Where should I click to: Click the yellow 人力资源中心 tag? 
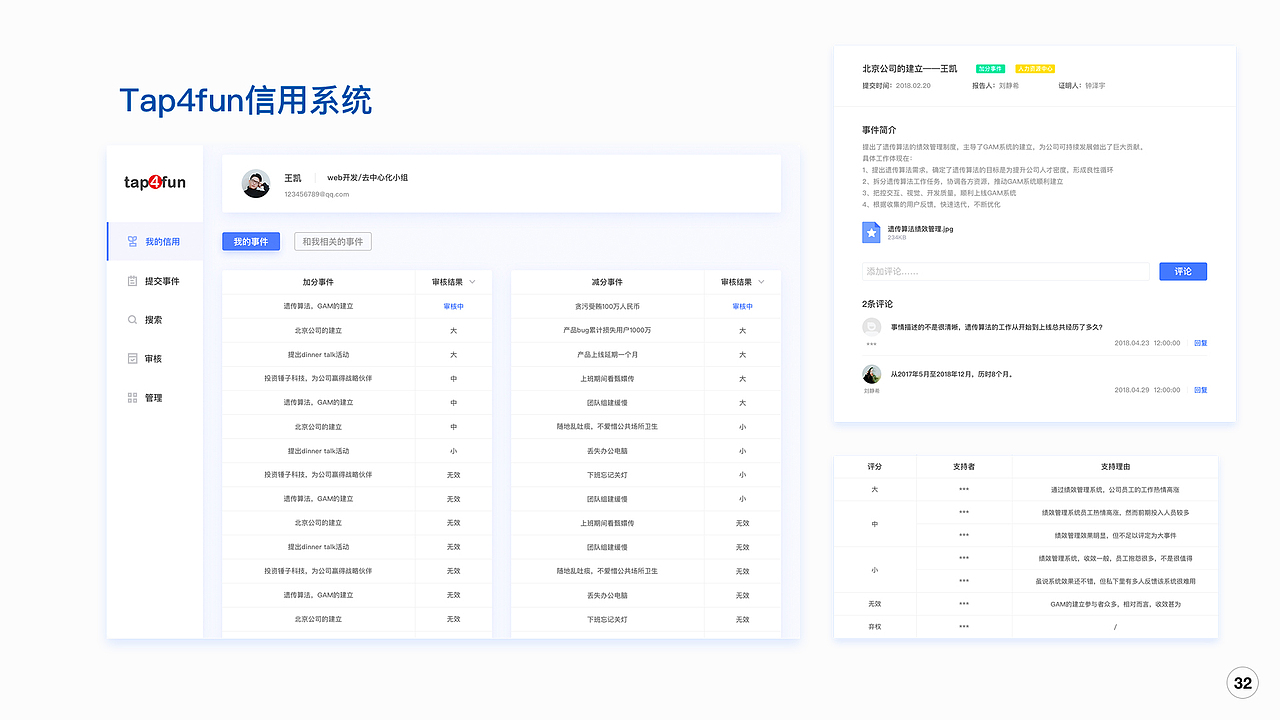[1035, 69]
